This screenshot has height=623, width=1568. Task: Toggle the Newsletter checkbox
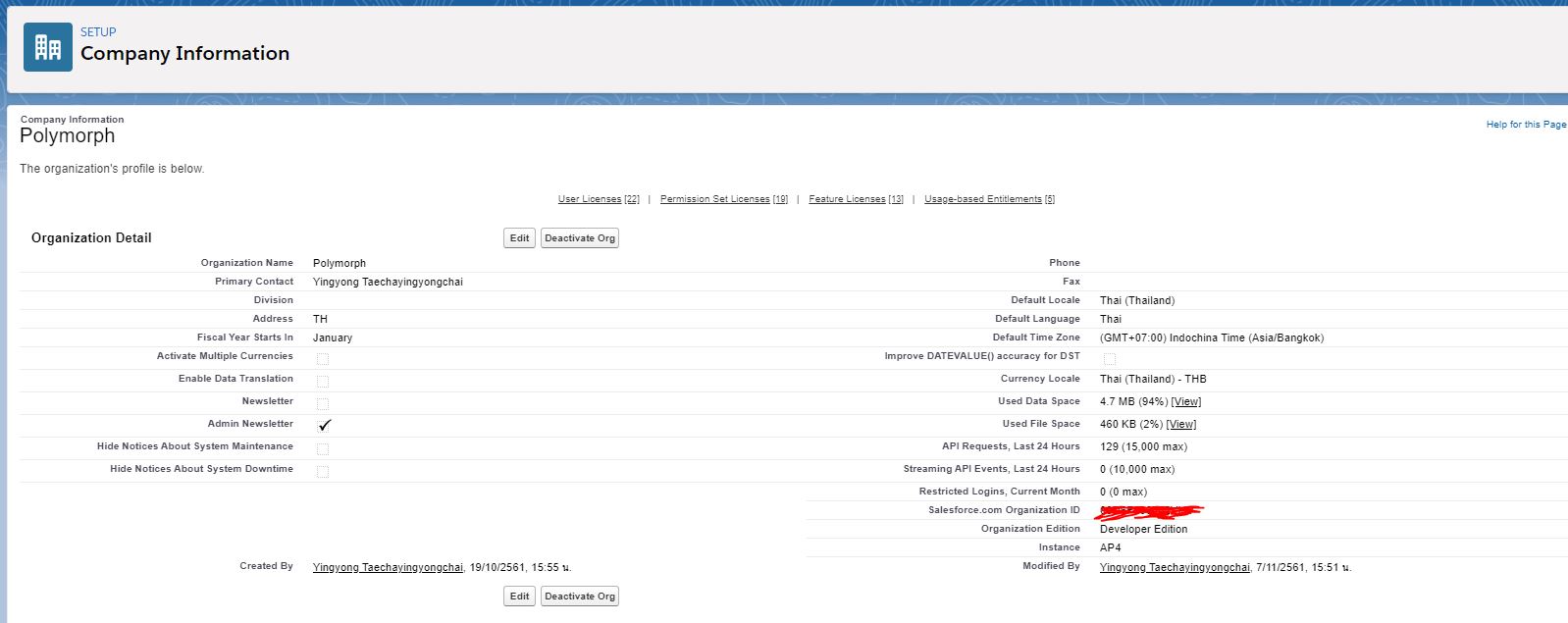point(323,404)
